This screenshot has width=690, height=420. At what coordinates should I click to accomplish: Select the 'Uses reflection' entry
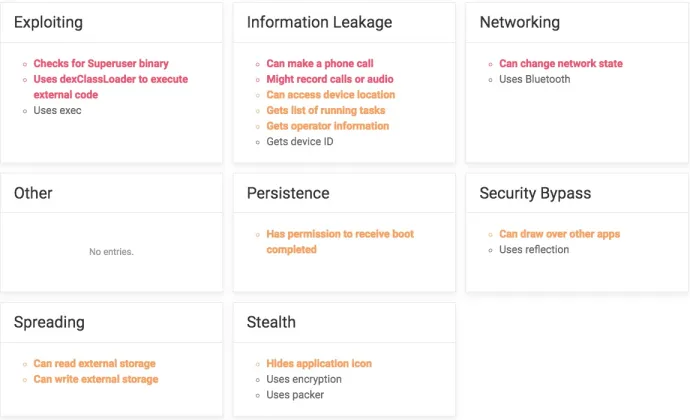tap(534, 250)
